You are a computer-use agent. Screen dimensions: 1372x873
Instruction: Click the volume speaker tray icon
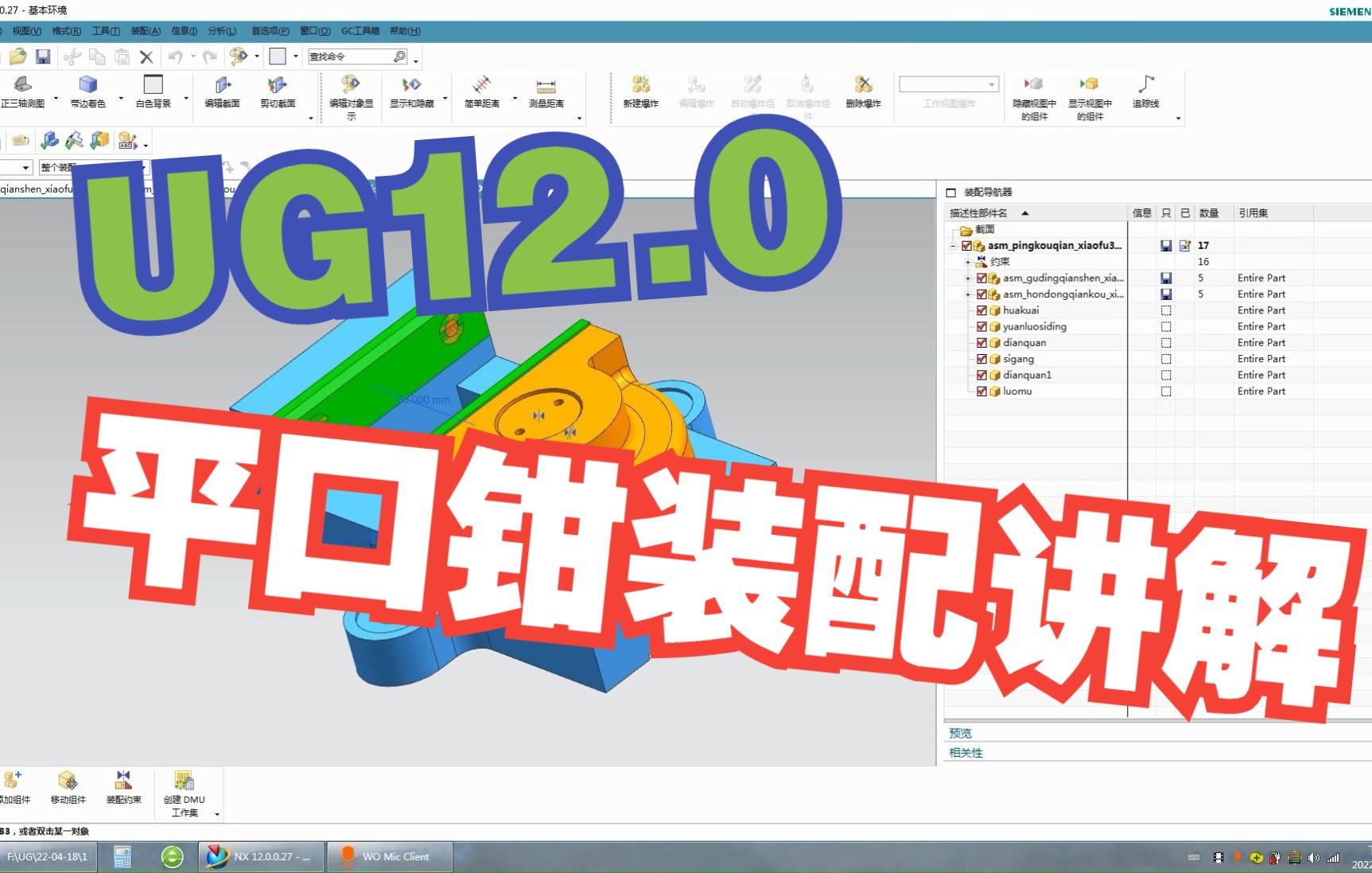[x=1313, y=858]
